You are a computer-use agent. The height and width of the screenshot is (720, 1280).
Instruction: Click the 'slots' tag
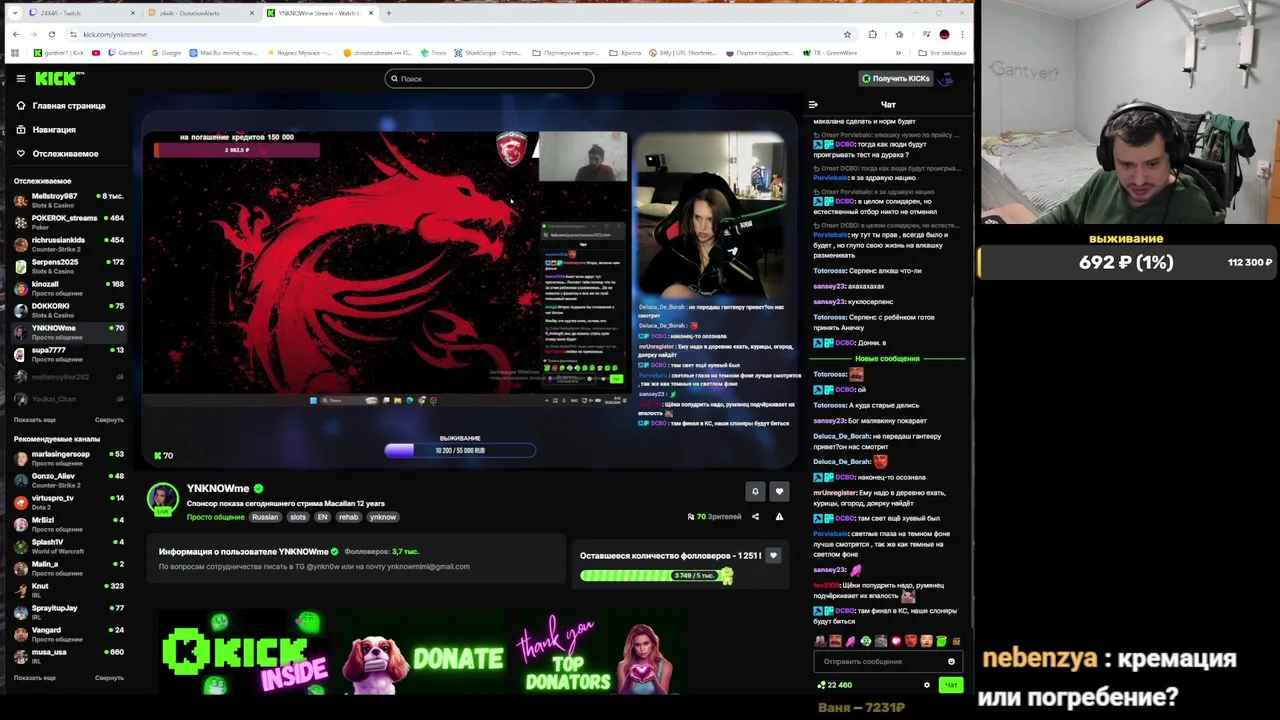pyautogui.click(x=298, y=517)
